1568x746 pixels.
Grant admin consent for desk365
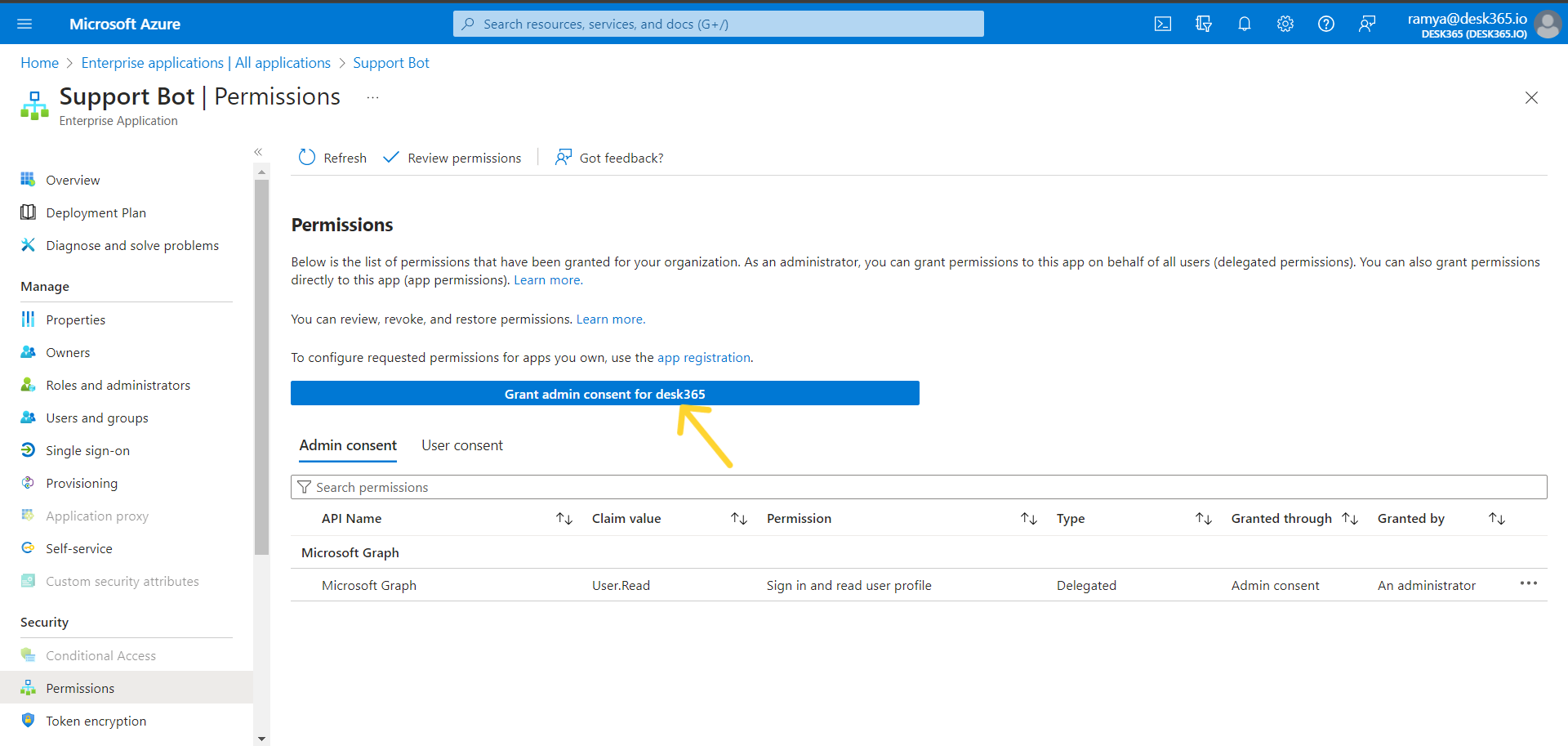(604, 393)
